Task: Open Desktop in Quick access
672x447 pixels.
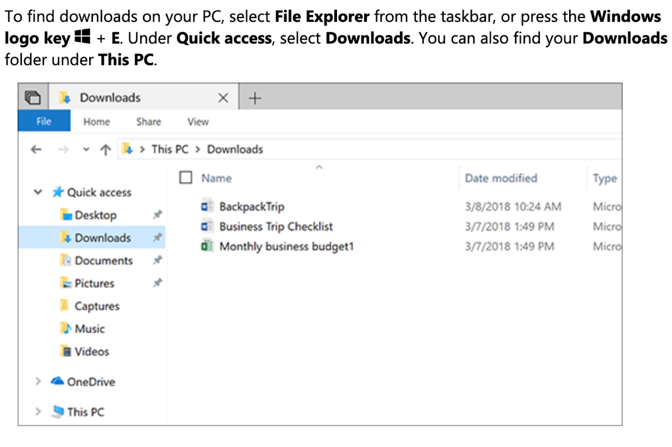Action: point(96,215)
